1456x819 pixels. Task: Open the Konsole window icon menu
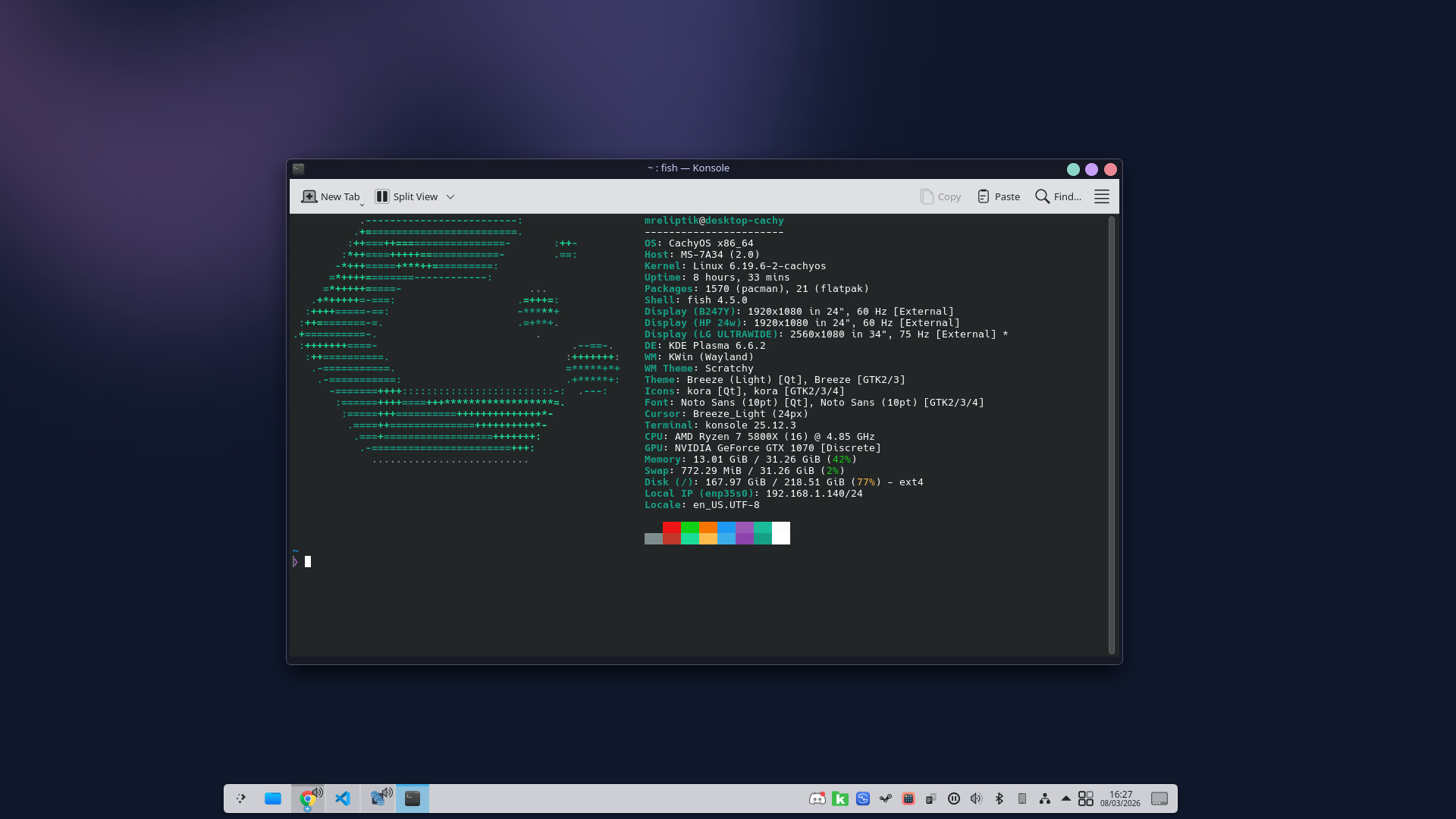click(x=299, y=168)
